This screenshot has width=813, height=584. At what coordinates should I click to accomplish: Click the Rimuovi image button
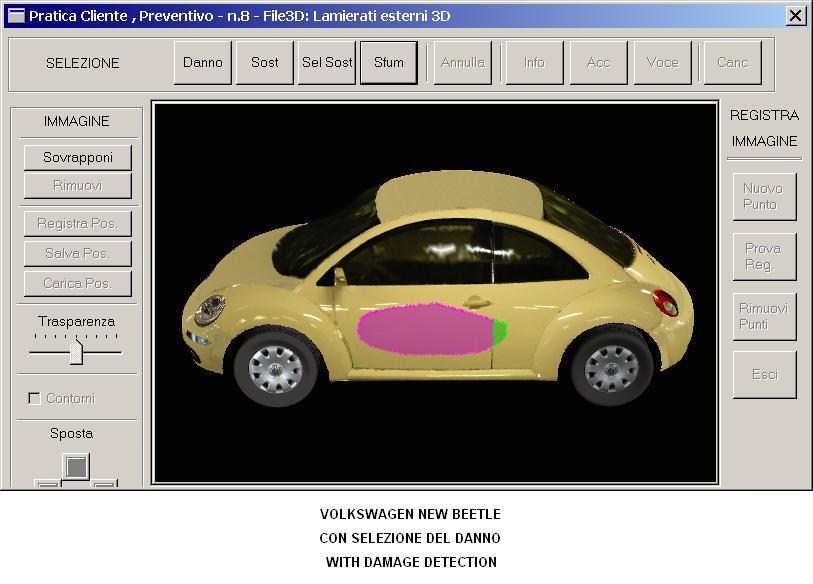(x=78, y=186)
